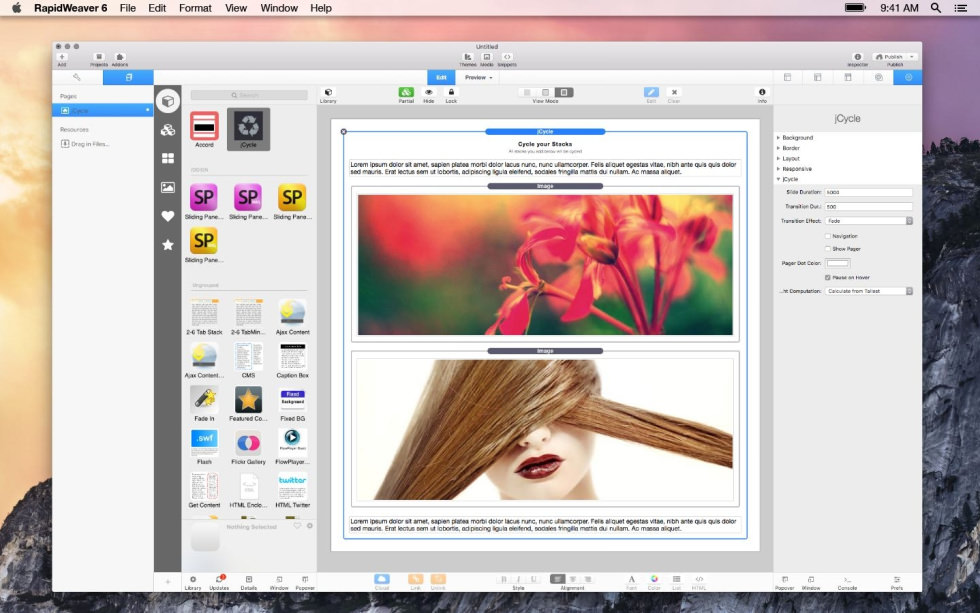
Task: Select the jCycle stack in the library
Action: (248, 129)
